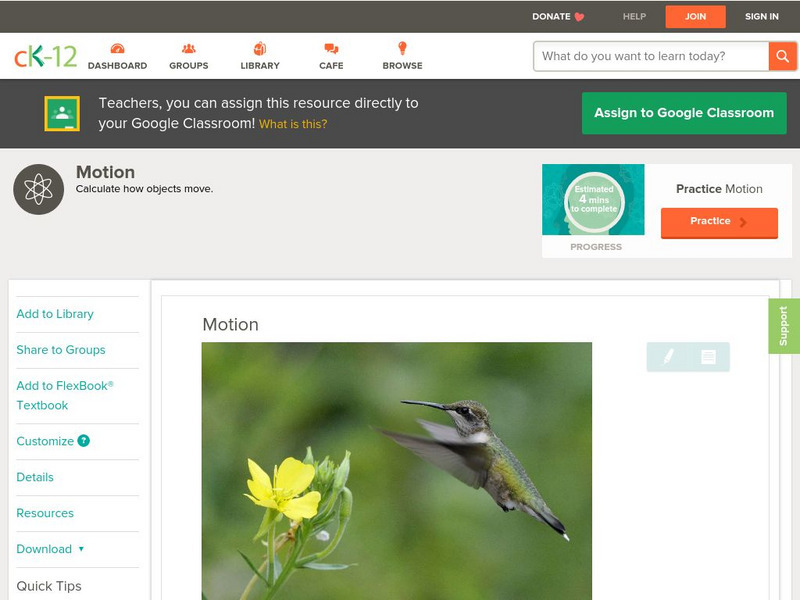
Task: Click the hummingbird photo
Action: [x=397, y=471]
